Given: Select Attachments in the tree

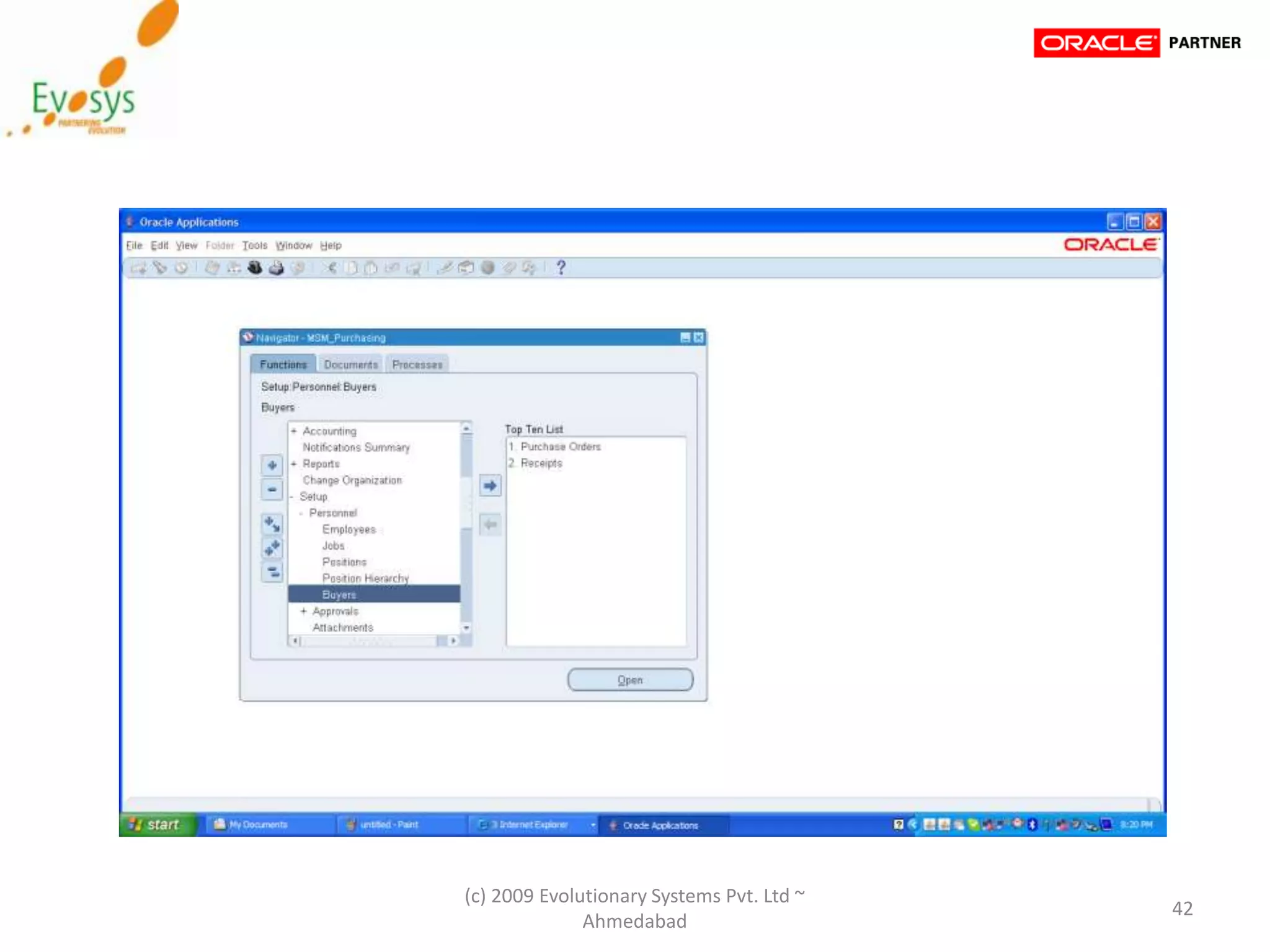Looking at the screenshot, I should coord(343,627).
